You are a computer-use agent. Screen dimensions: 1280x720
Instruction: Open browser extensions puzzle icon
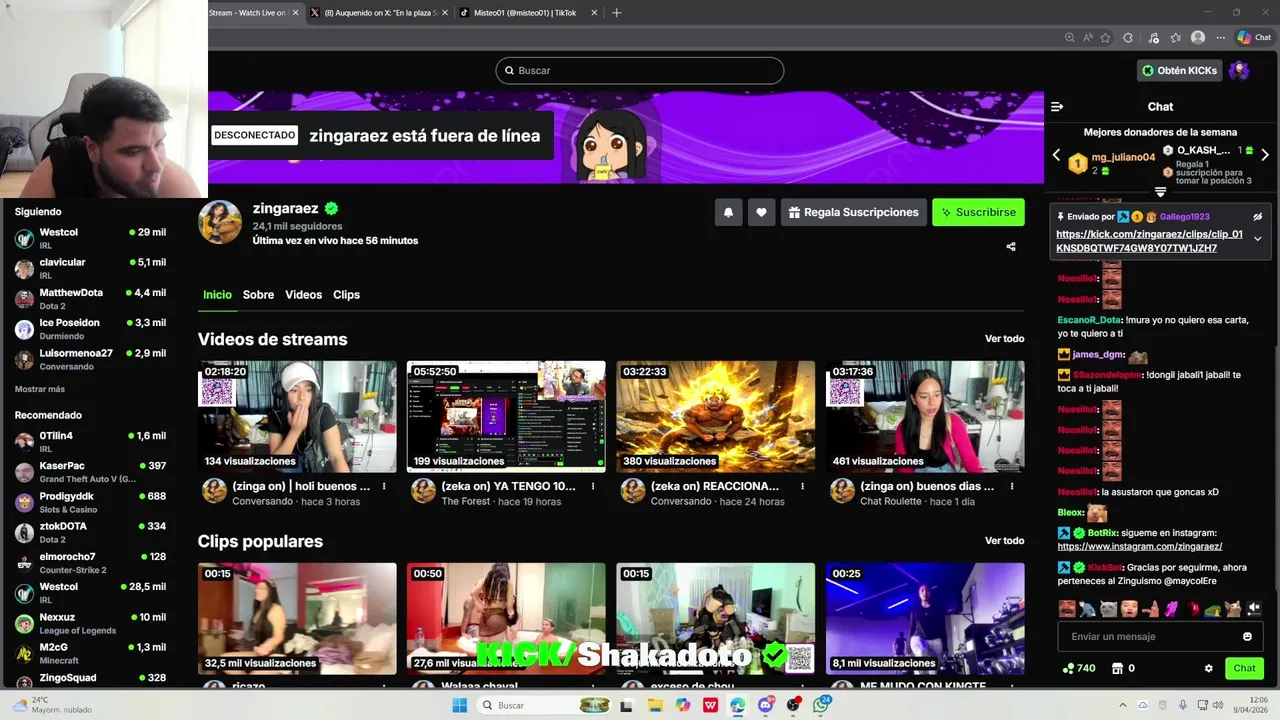coord(1128,38)
